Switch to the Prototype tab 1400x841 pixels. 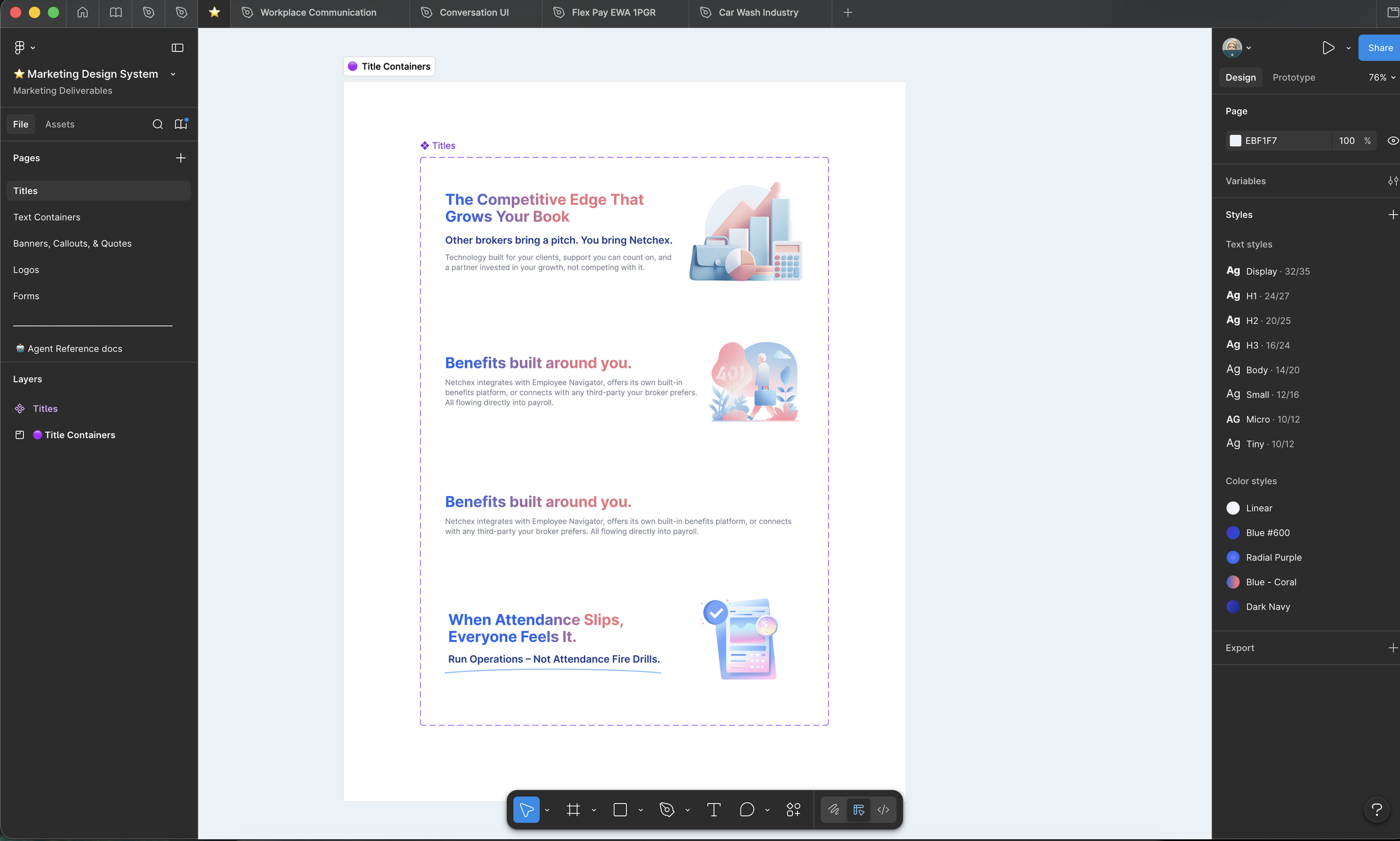tap(1294, 77)
